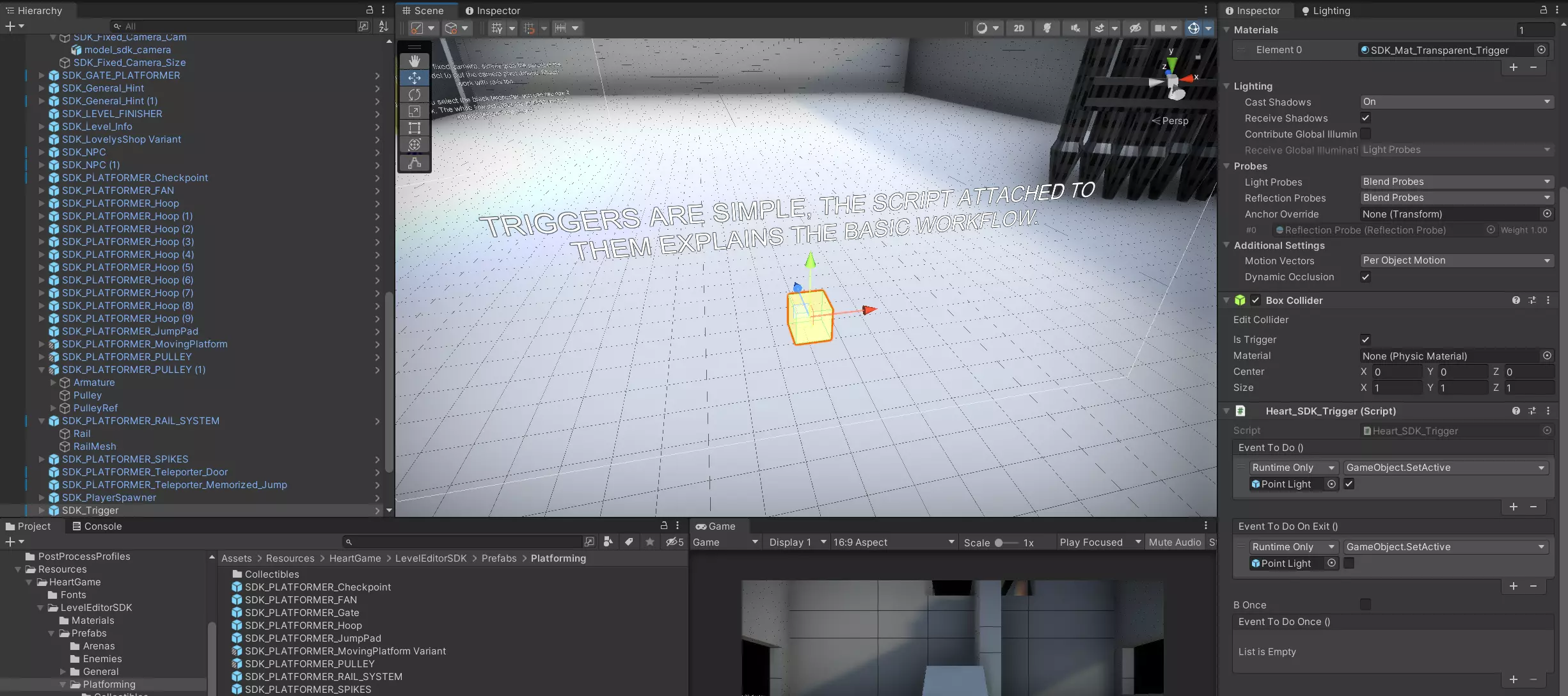
Task: Toggle scene visibility hidden-objects eye icon
Action: [x=1136, y=28]
